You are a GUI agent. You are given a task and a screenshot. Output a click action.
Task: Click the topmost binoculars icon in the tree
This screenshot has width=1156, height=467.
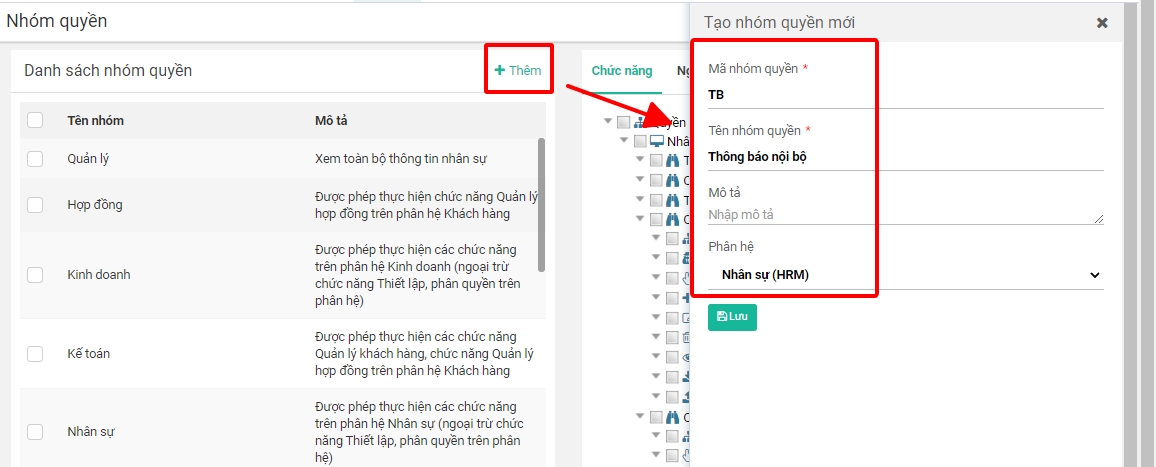click(673, 160)
